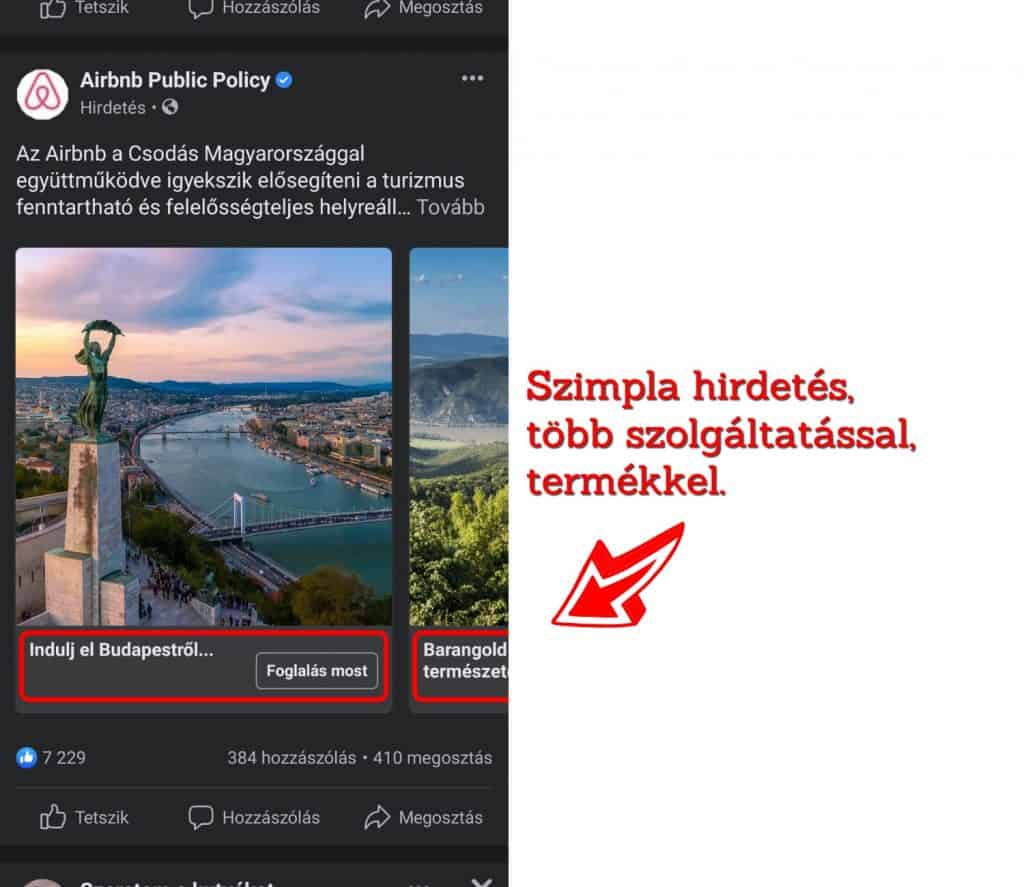Open the 384 hozzászólás comments list
Viewport: 1024px width, 887px height.
[291, 758]
